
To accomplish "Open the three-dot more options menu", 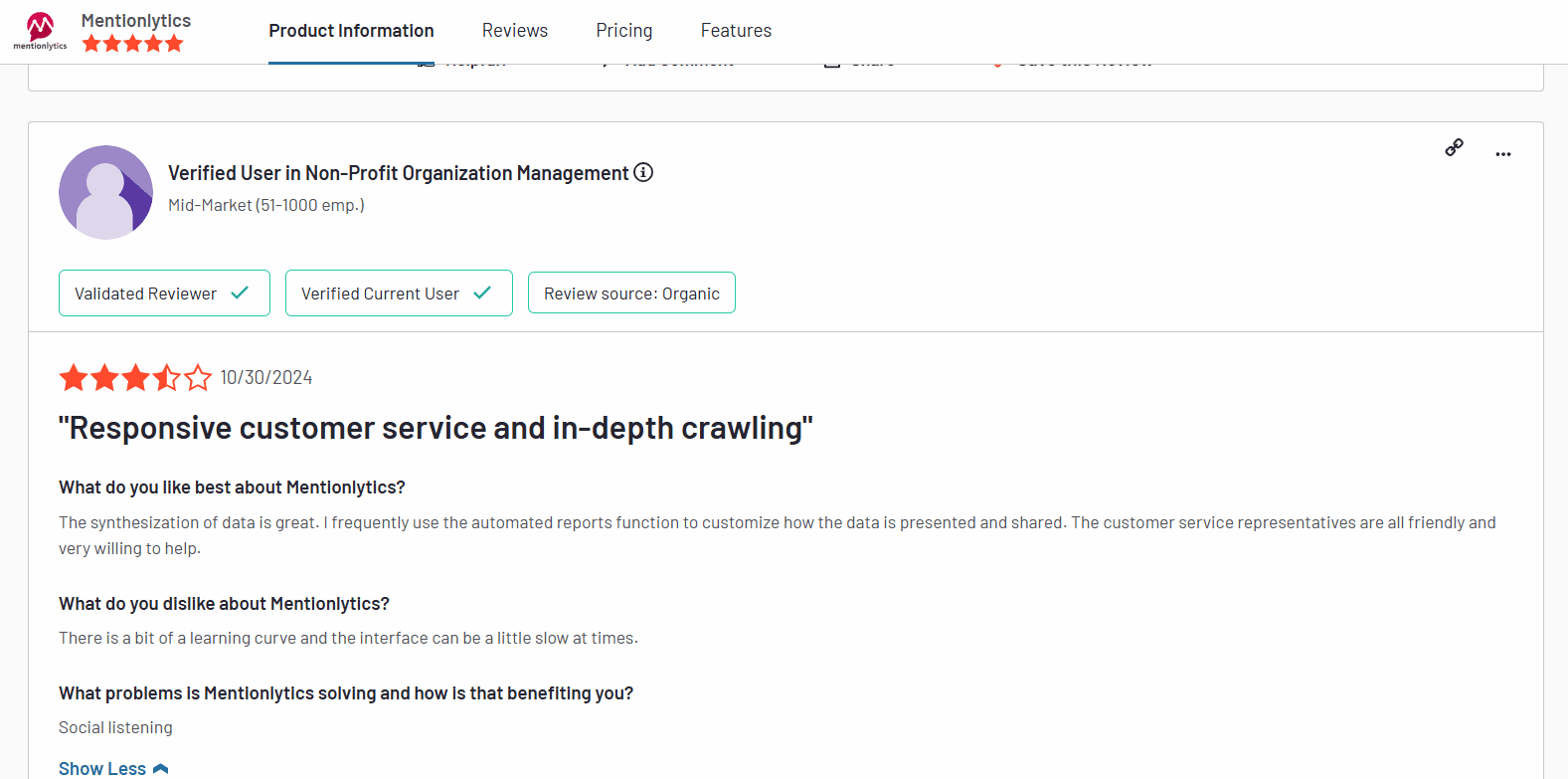I will [x=1502, y=154].
